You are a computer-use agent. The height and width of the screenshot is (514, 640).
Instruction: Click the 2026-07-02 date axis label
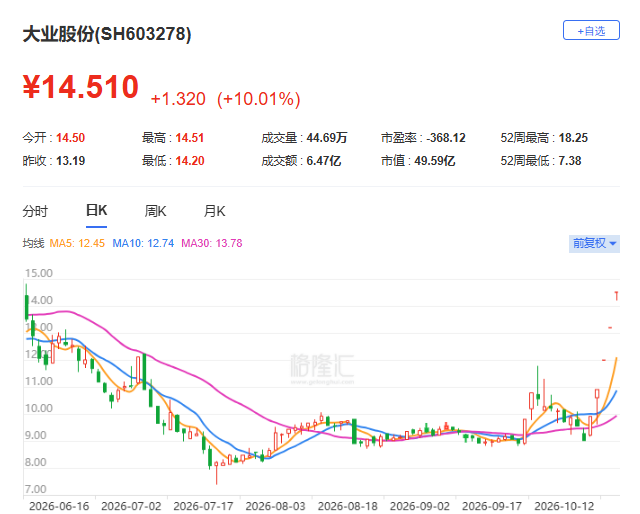131,506
